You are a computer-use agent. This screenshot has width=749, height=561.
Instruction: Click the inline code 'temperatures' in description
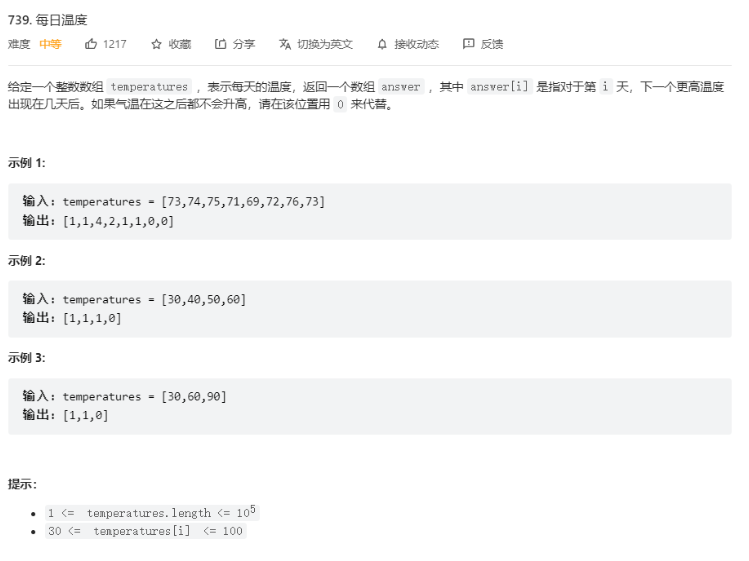pos(149,87)
